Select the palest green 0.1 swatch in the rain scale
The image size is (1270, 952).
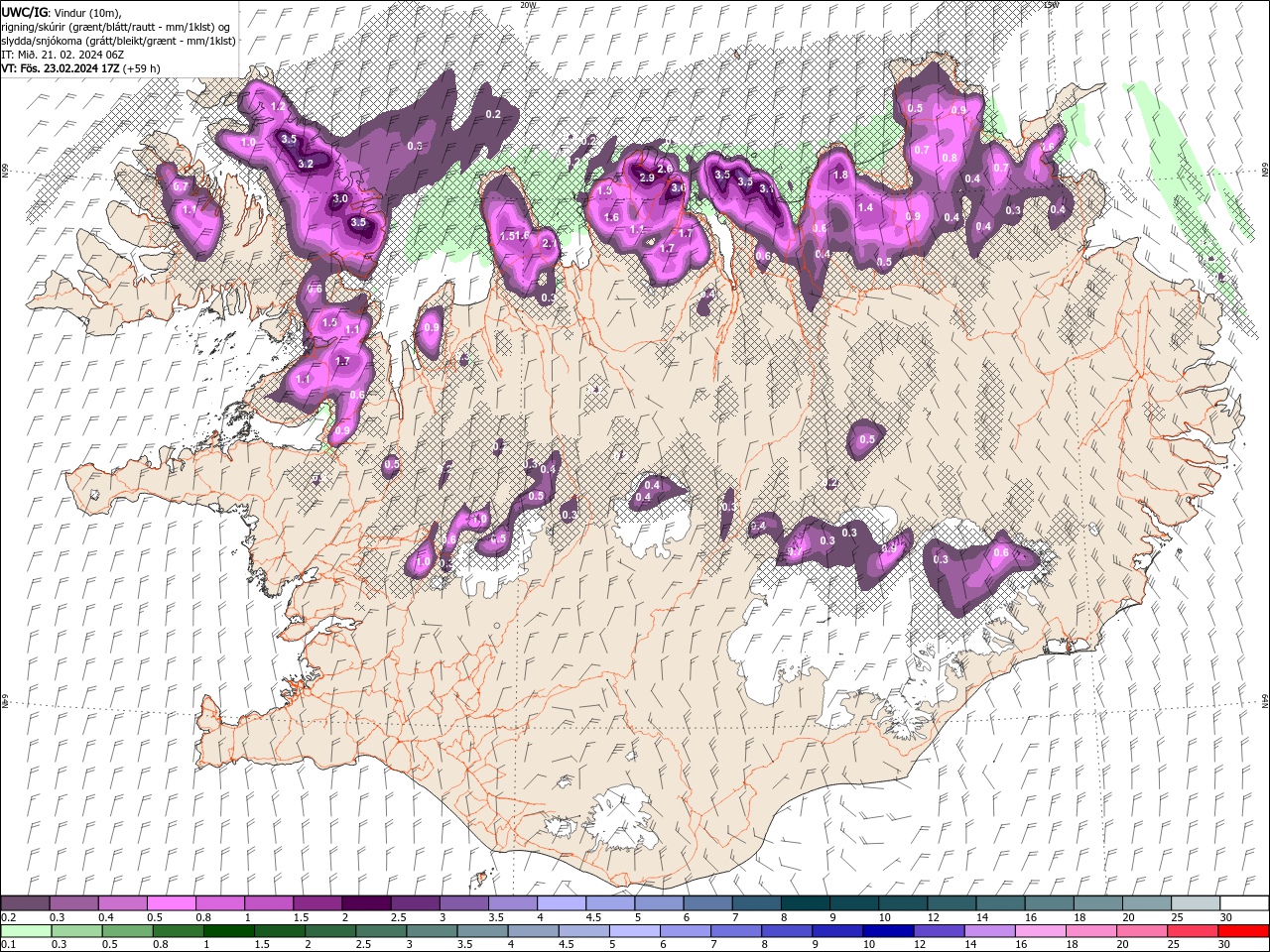tap(25, 931)
